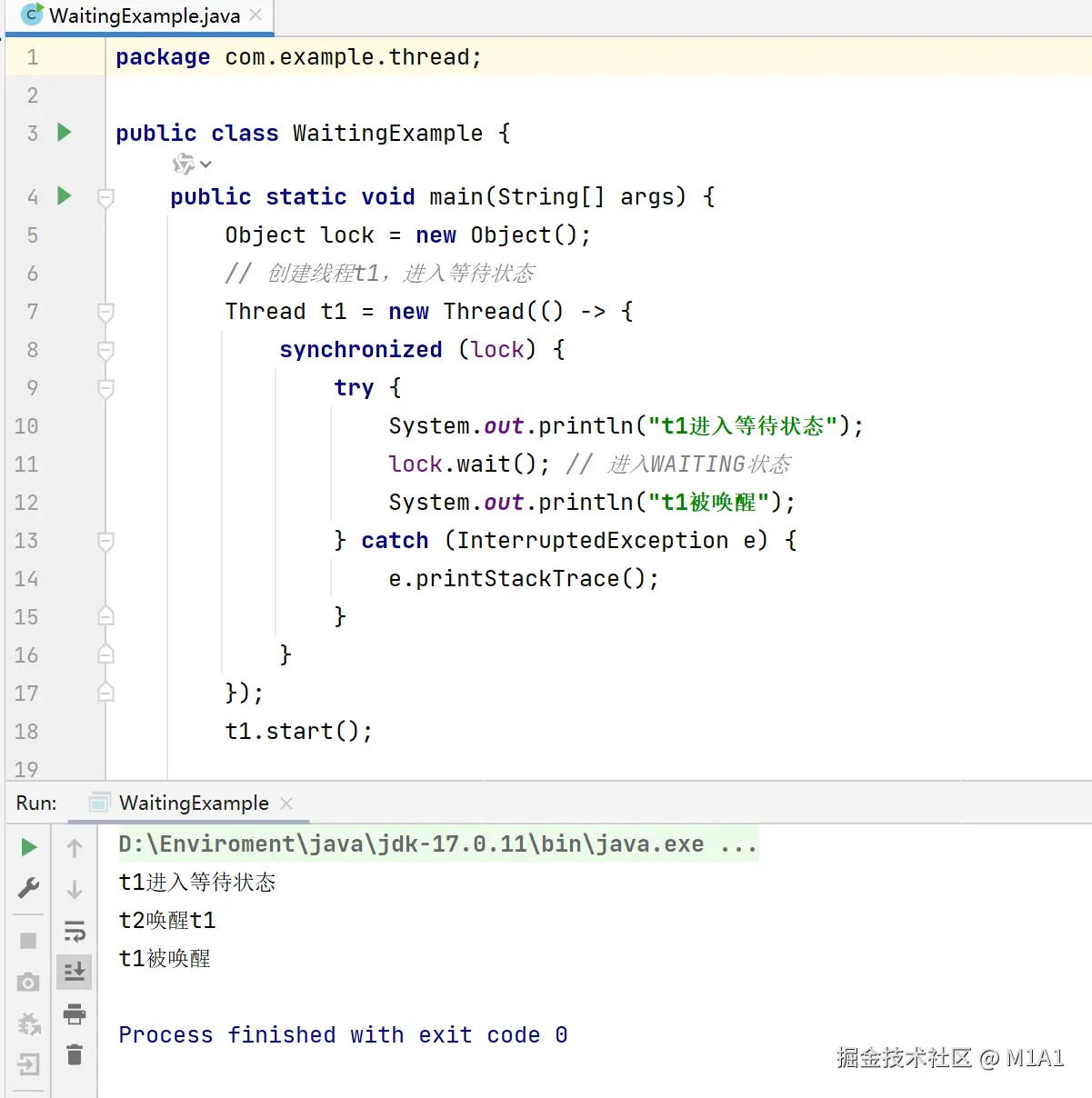
Task: Click the java.exe command line in the console
Action: [x=437, y=844]
